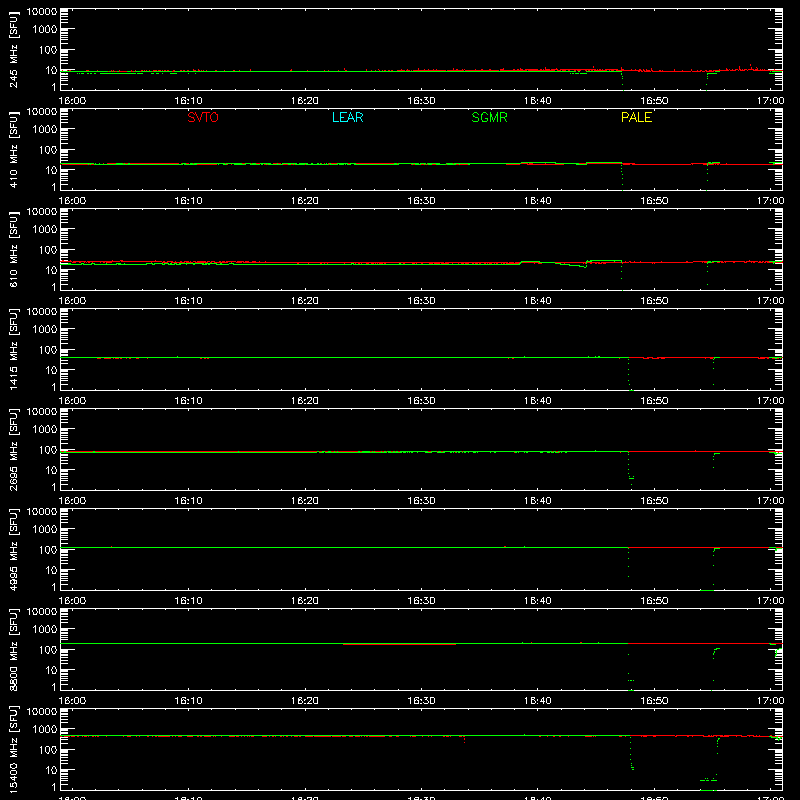Click the 16:40 label under the 8800 MHz panel
Viewport: 800px width, 800px height.
tap(538, 701)
